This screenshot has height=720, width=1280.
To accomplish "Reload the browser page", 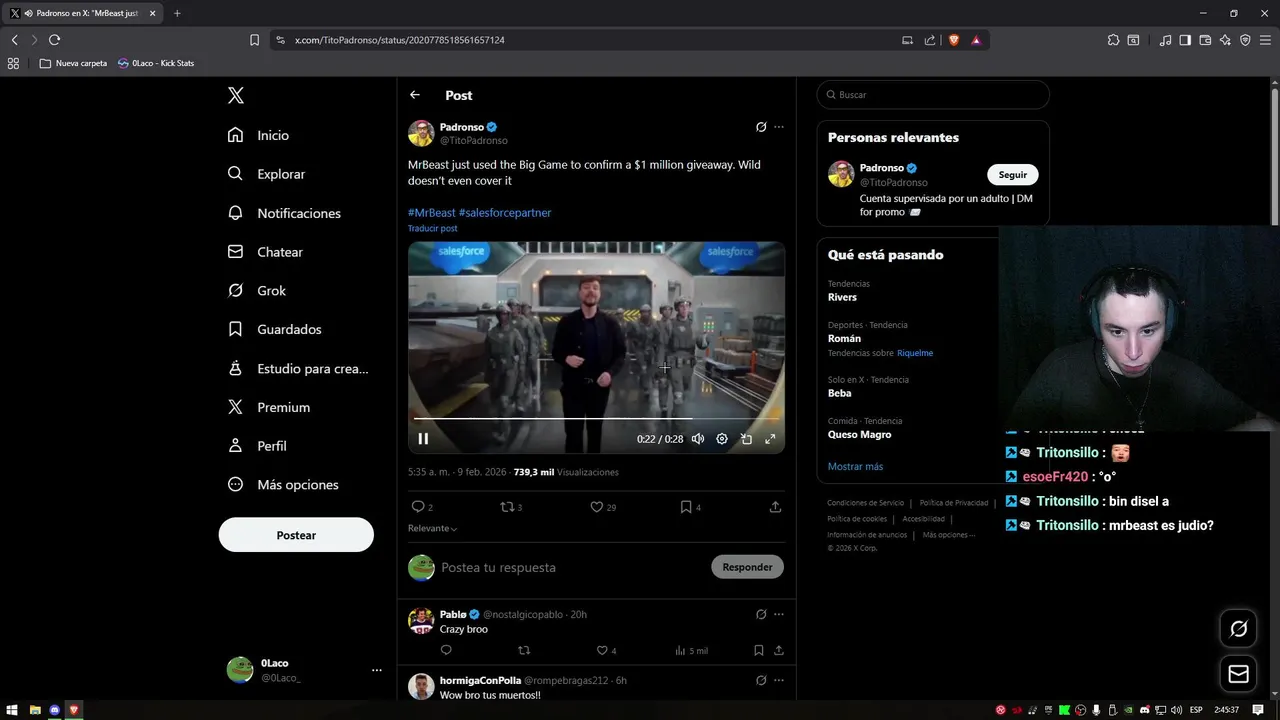I will point(54,40).
